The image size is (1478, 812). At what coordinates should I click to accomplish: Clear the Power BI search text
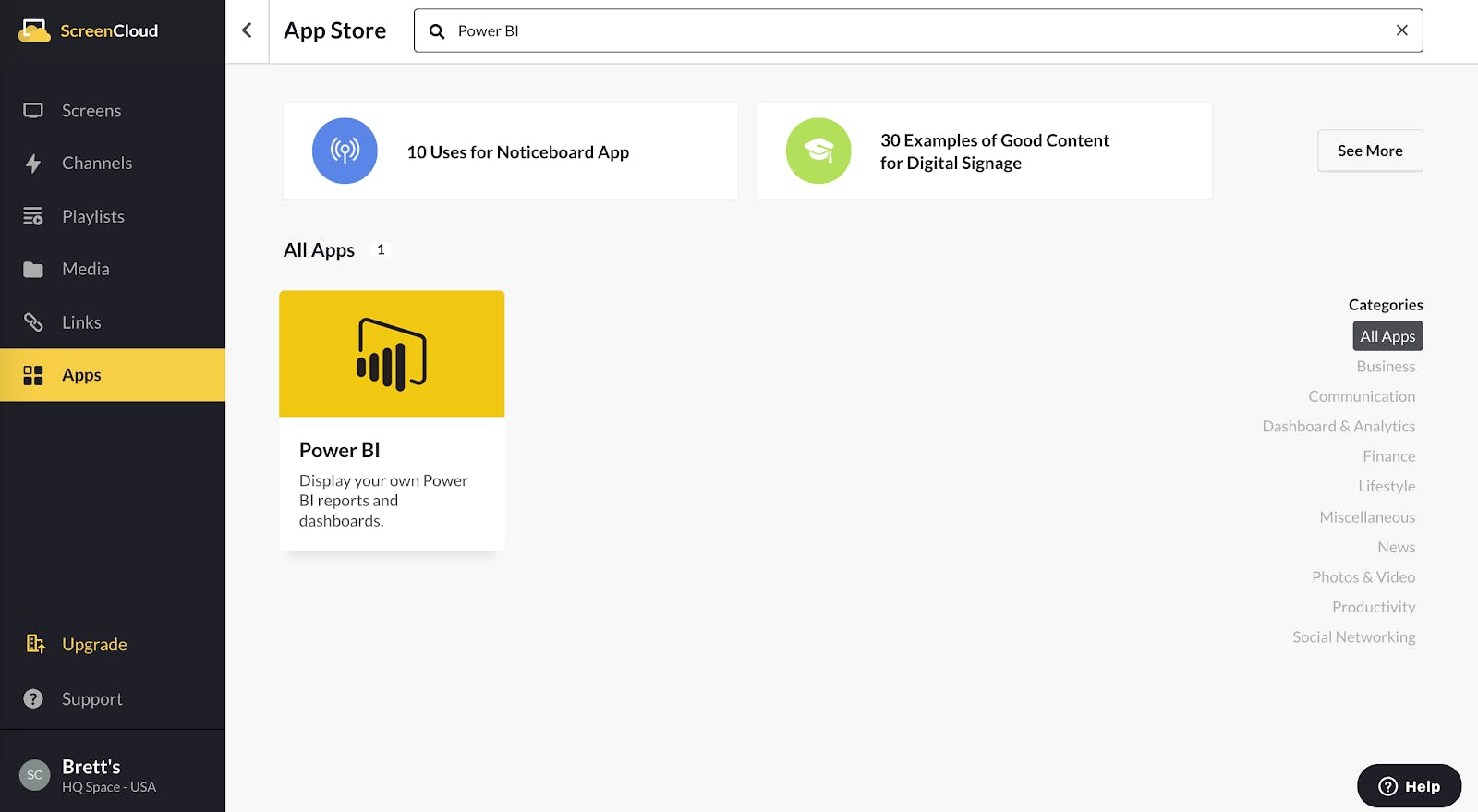click(x=1401, y=30)
